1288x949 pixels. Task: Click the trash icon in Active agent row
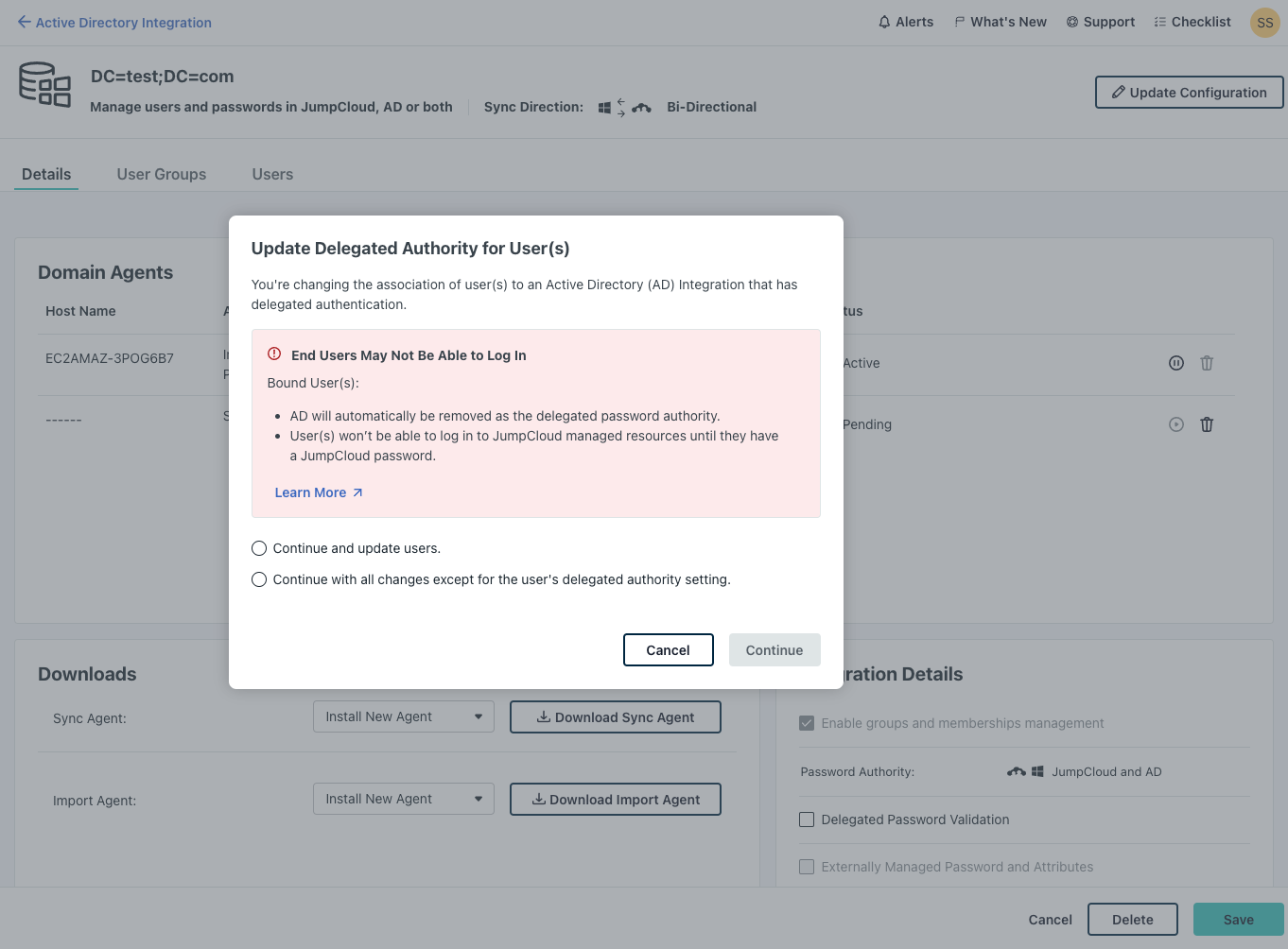pyautogui.click(x=1207, y=363)
